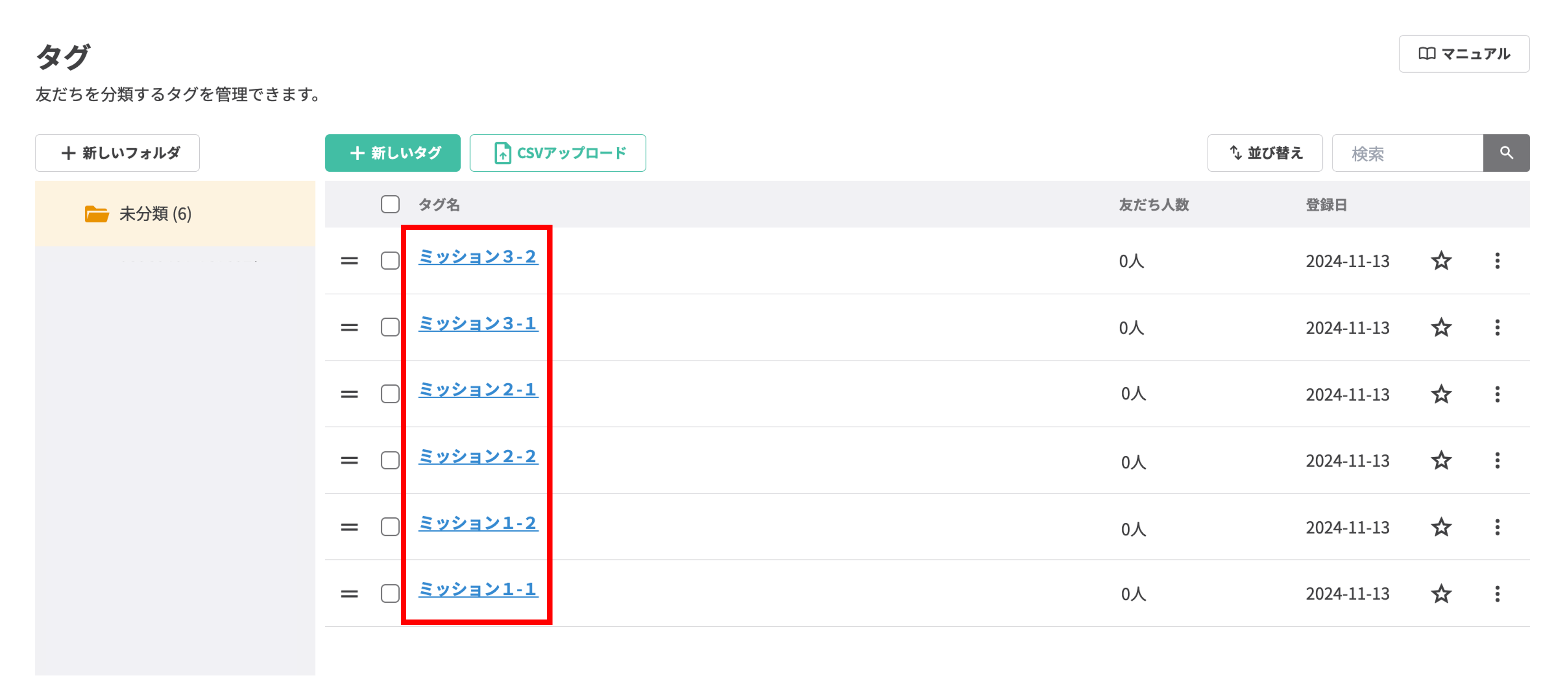Check the checkbox for ミッション3-2

(x=389, y=261)
